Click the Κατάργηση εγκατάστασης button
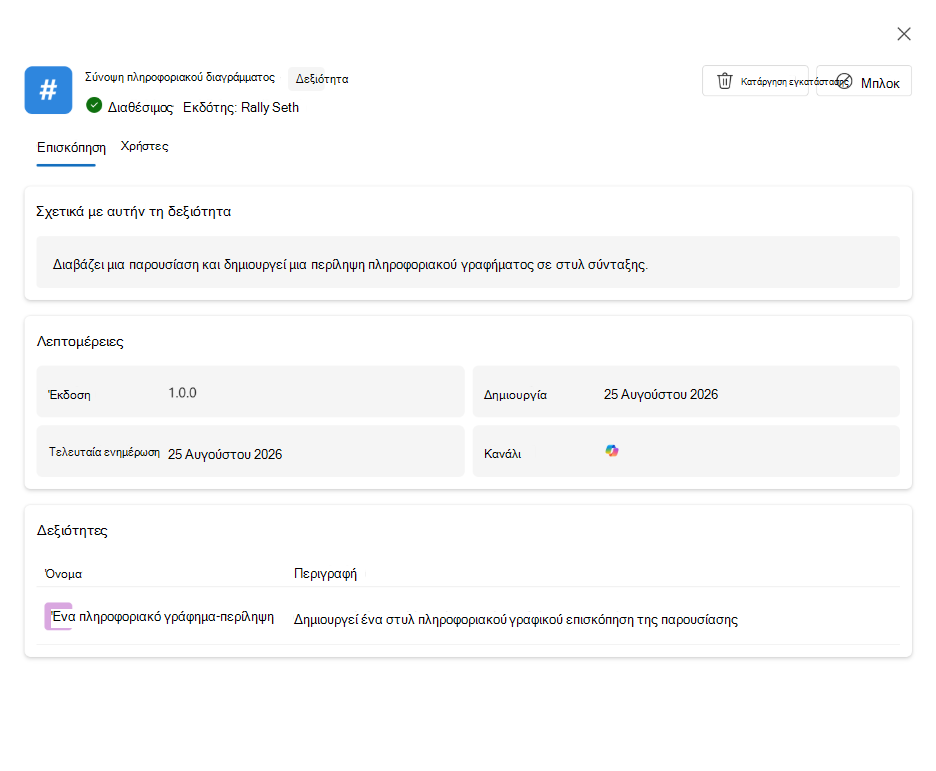Screen dimensions: 936x771 click(755, 81)
